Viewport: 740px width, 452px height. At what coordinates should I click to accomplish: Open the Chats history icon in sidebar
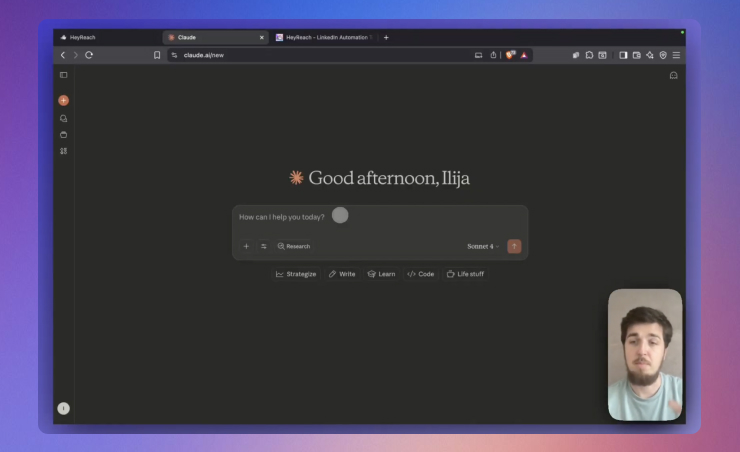pyautogui.click(x=63, y=118)
